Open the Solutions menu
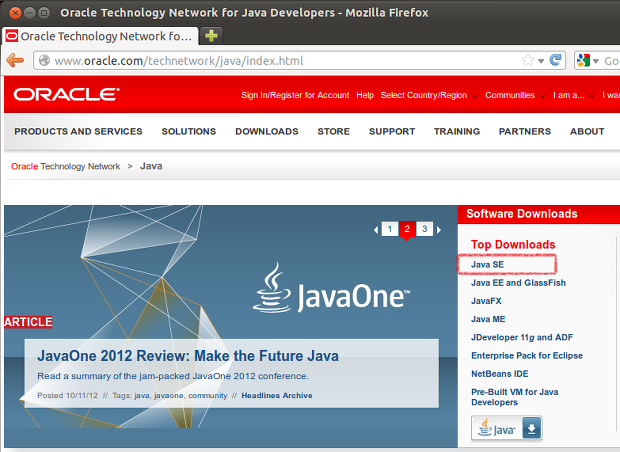This screenshot has height=452, width=620. [x=189, y=131]
